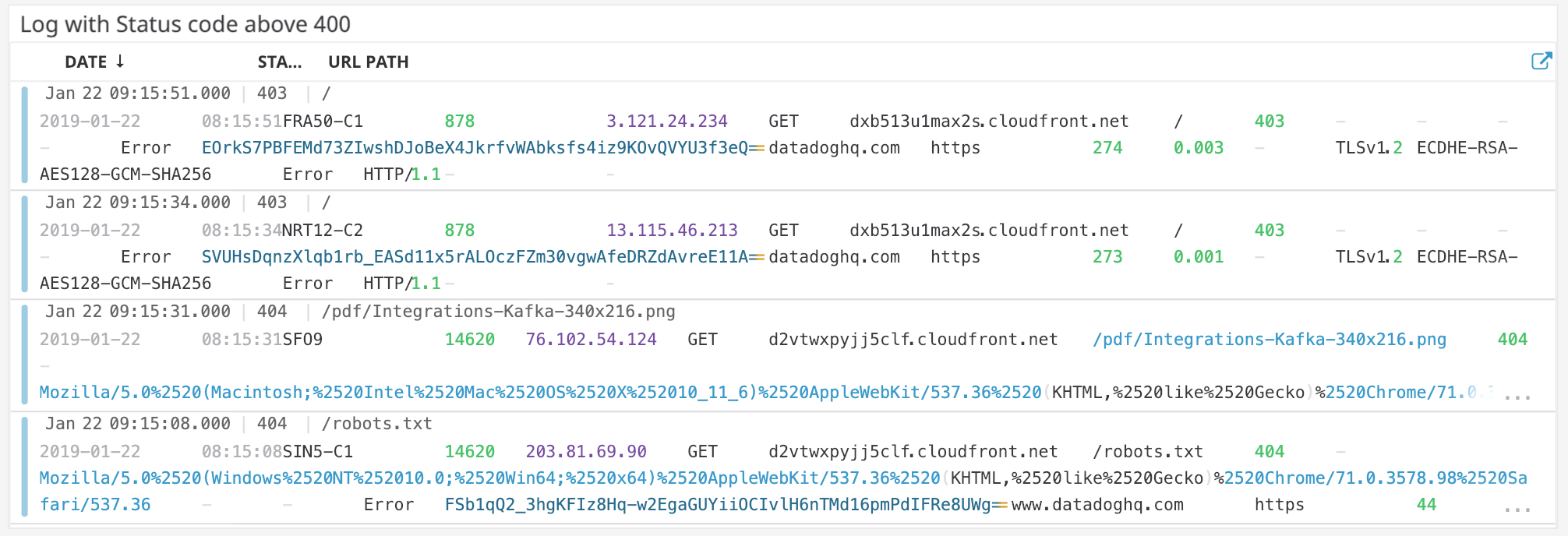Click IP address 13.115.46.213
Image resolution: width=1568 pixels, height=536 pixels.
(x=671, y=231)
